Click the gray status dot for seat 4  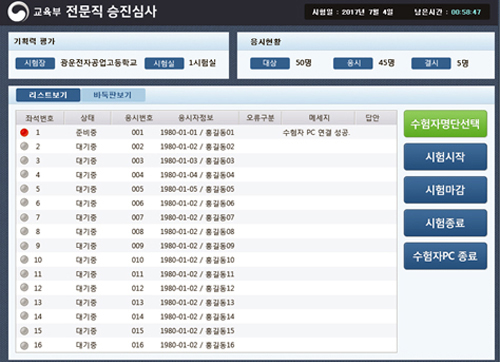point(24,174)
